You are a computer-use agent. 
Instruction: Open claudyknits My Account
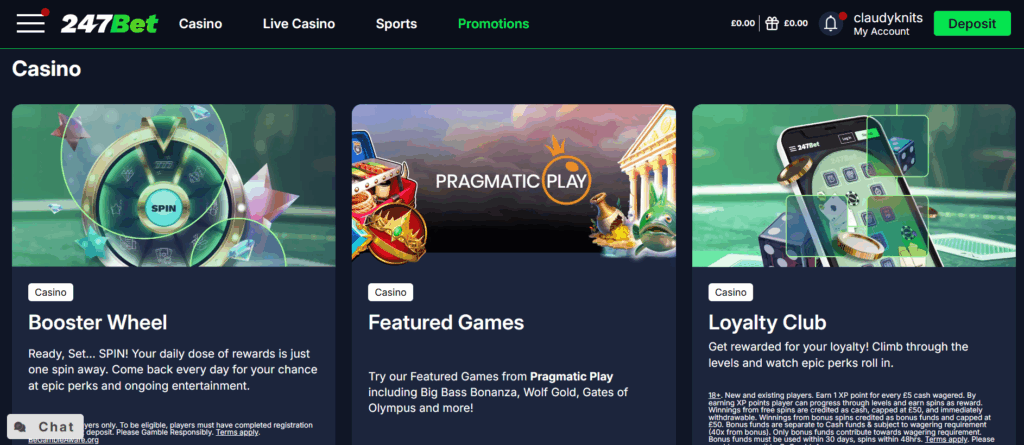click(888, 24)
